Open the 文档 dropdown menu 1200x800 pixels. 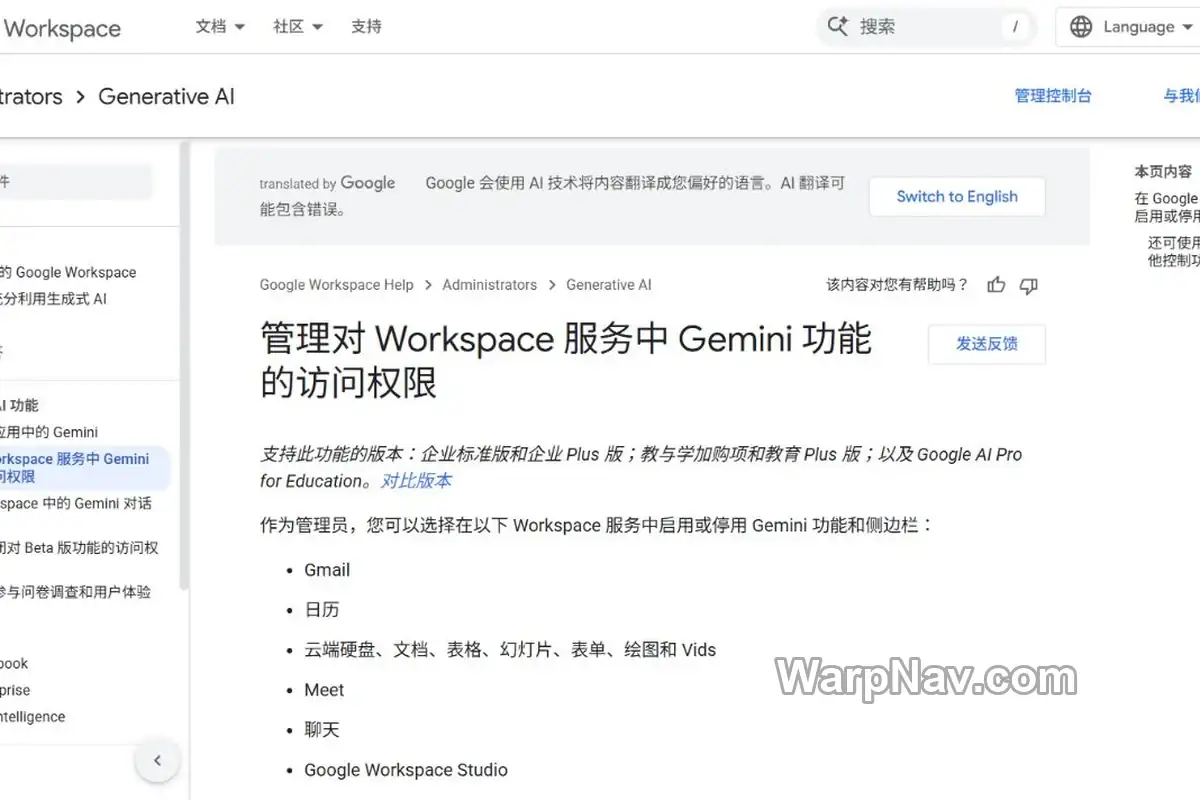[220, 27]
